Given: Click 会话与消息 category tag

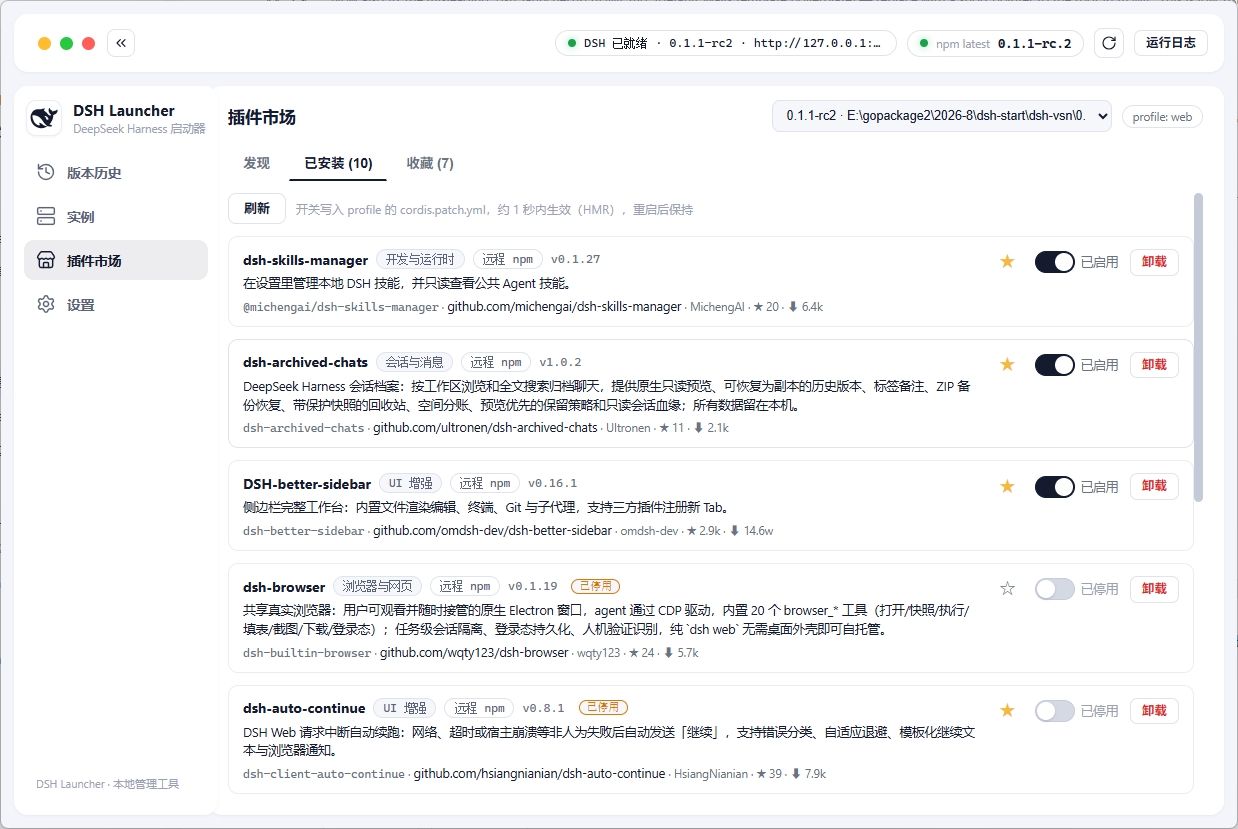Looking at the screenshot, I should click(415, 362).
